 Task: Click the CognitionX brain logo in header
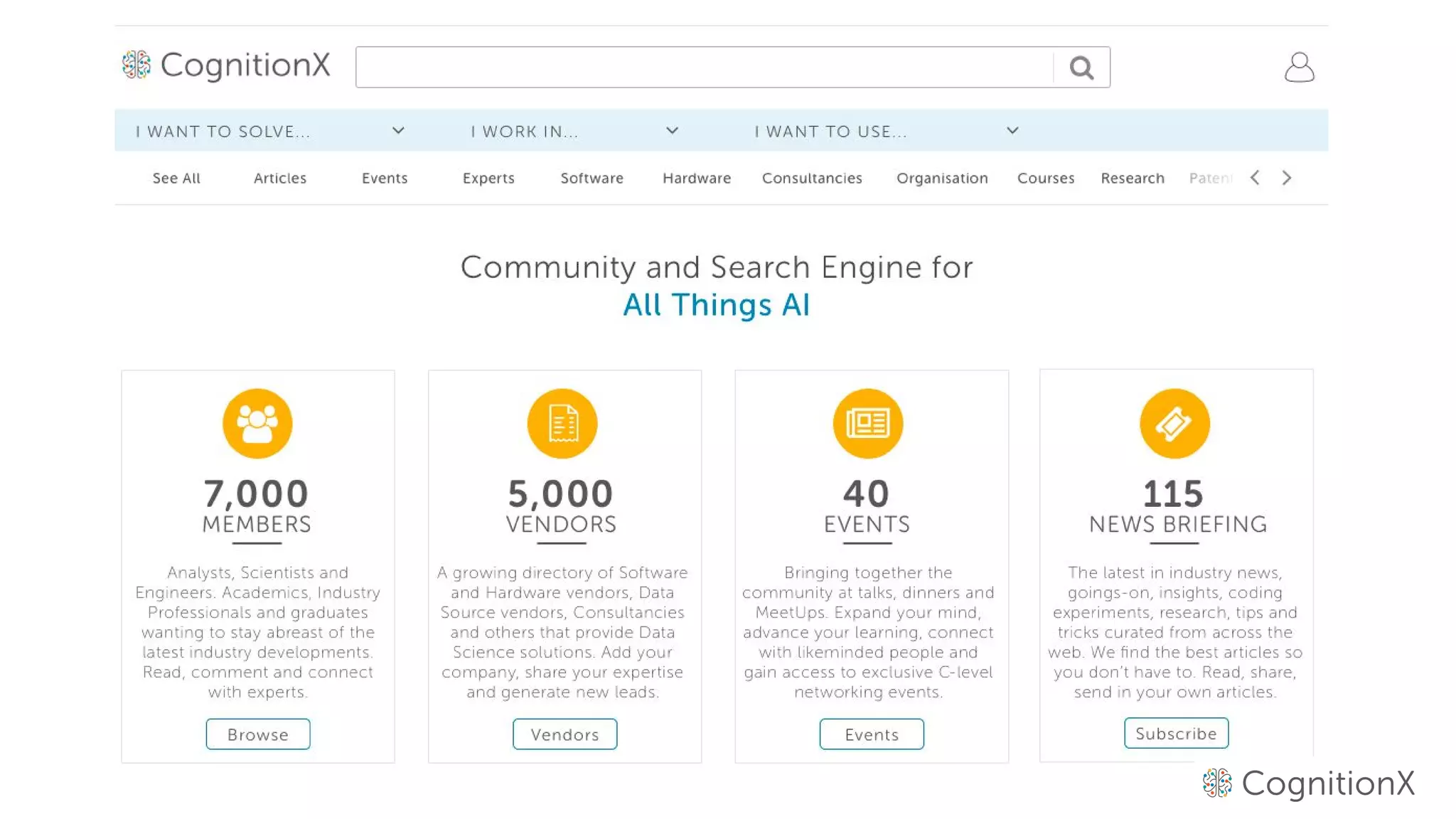[136, 65]
